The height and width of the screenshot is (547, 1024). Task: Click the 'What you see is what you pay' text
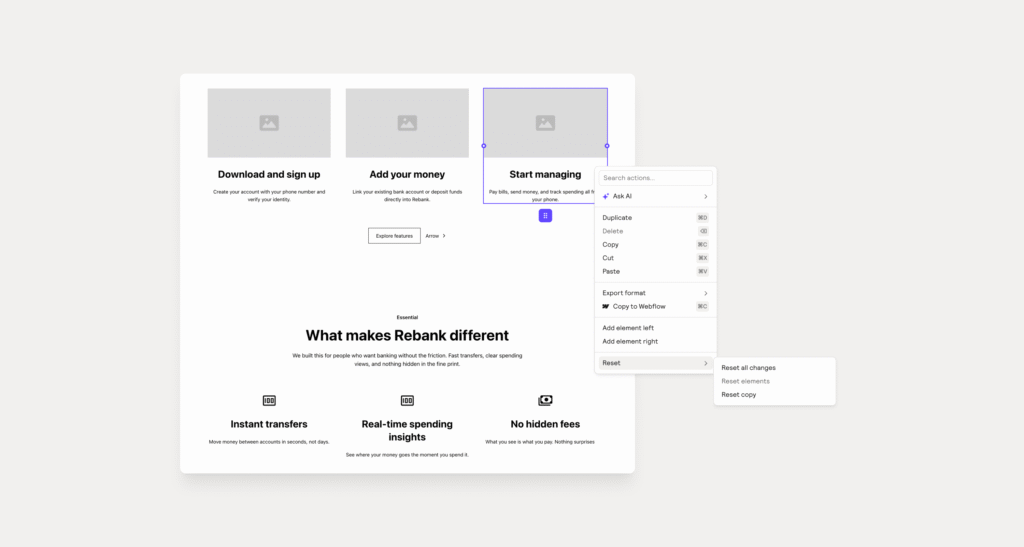(x=540, y=442)
